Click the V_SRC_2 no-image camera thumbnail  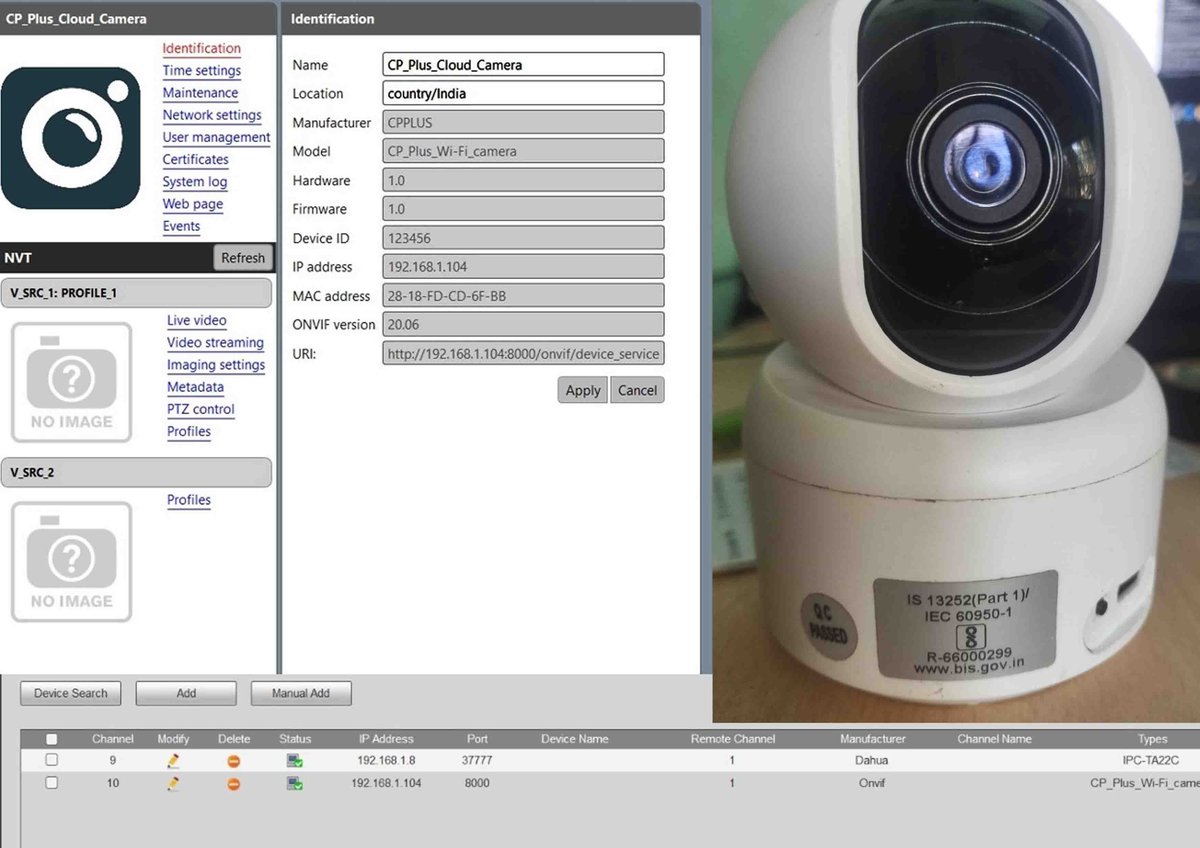click(x=71, y=562)
